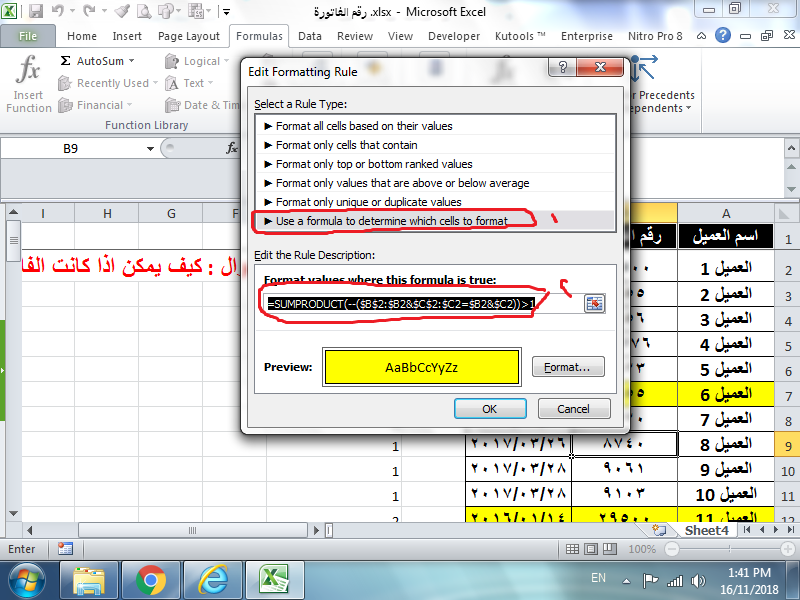Click the Undo icon in Quick Access Toolbar
Screen dimensions: 800x600
tap(58, 11)
